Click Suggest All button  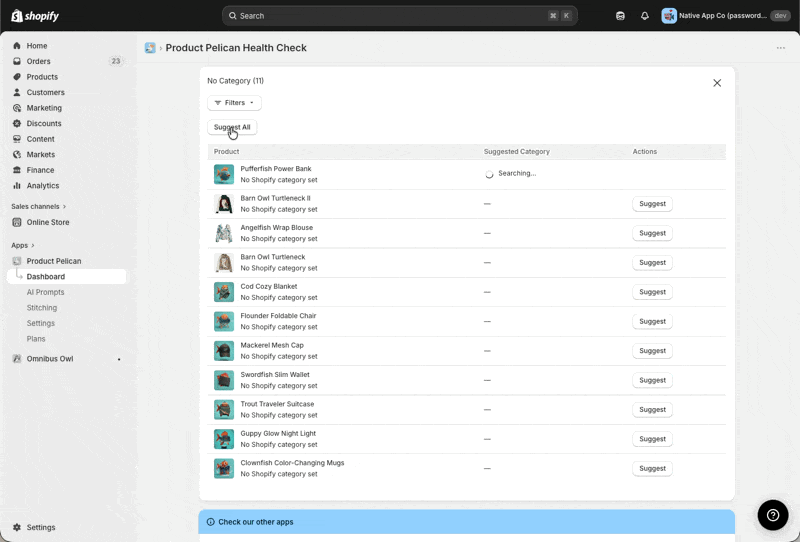[x=232, y=127]
